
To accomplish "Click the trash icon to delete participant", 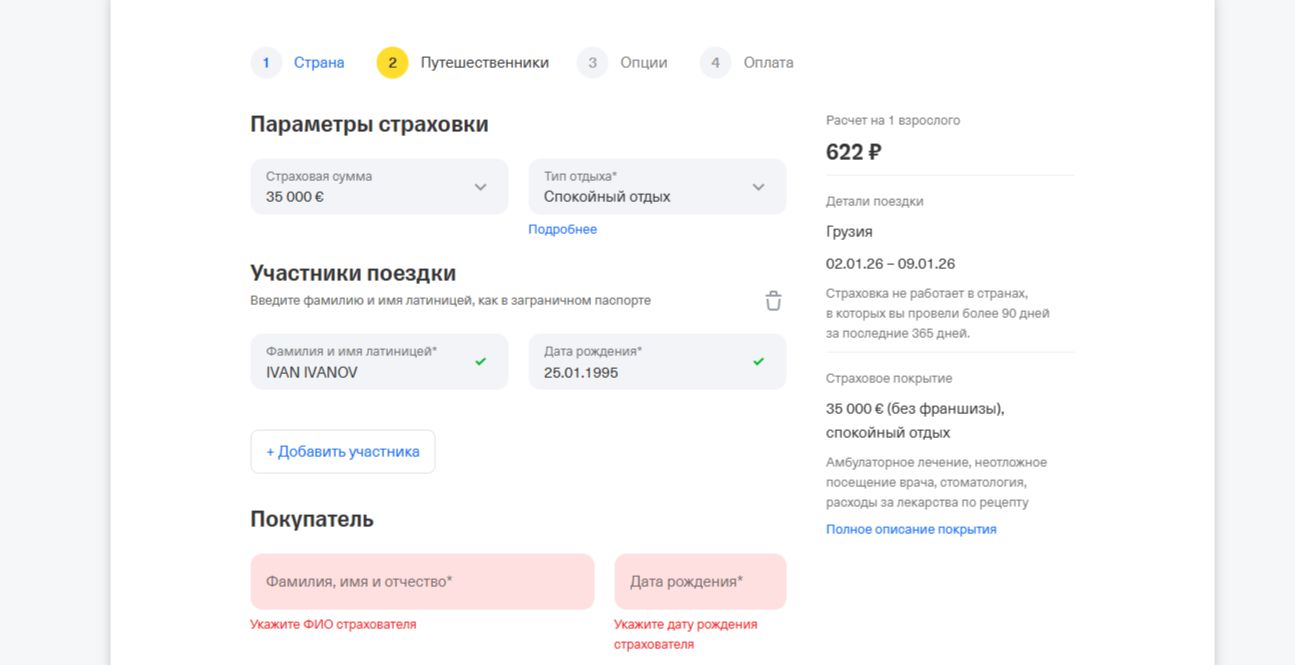I will click(773, 301).
